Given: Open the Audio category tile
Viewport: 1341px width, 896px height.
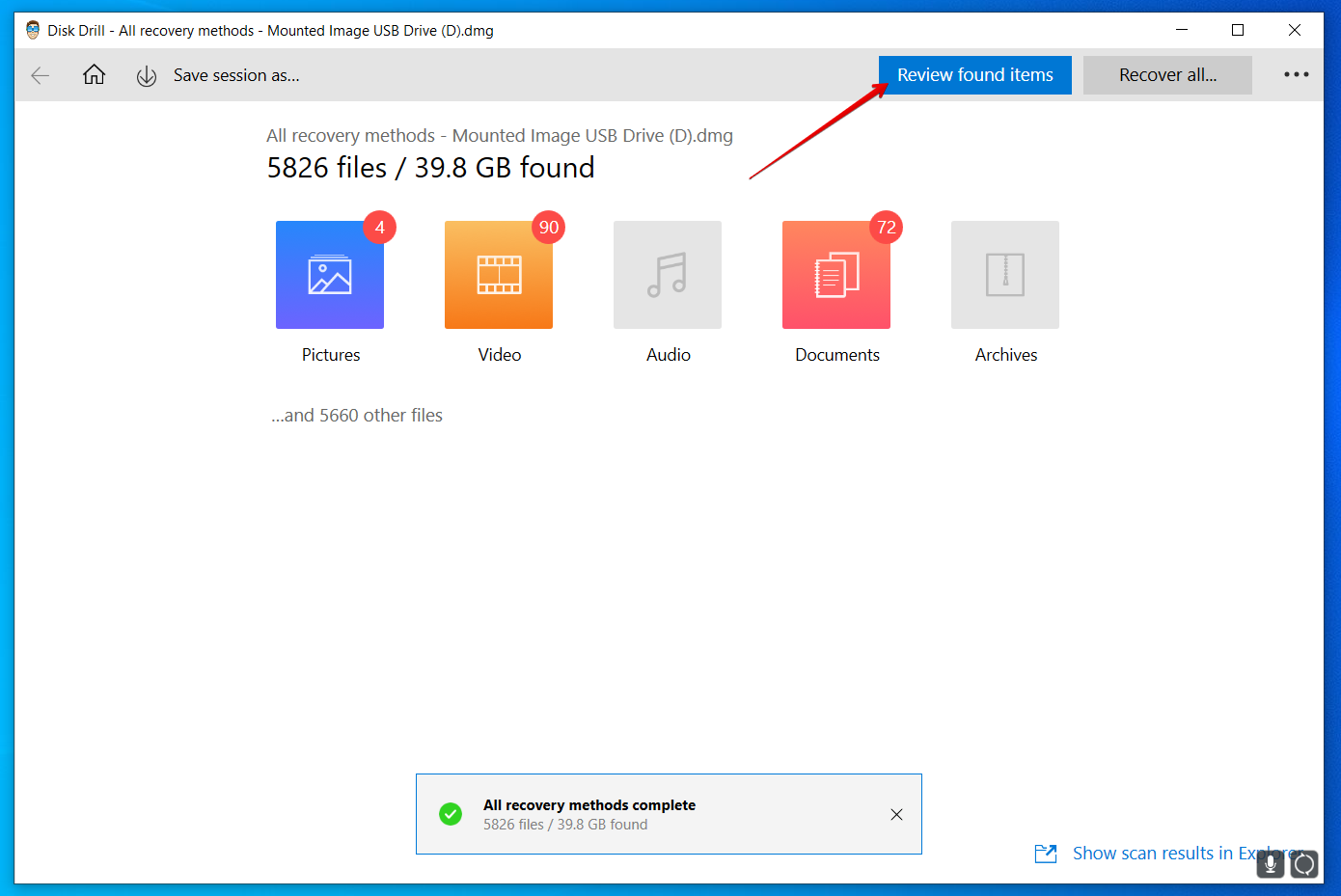Looking at the screenshot, I should pos(668,275).
